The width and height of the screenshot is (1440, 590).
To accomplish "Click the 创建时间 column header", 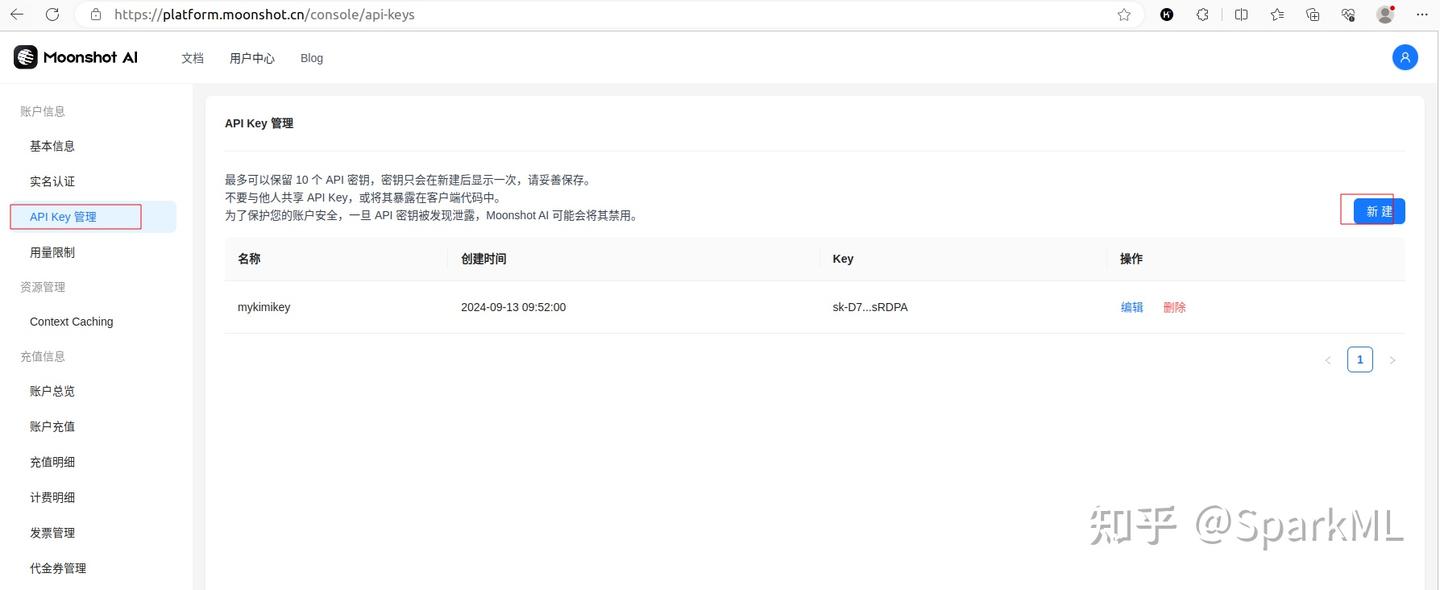I will click(483, 259).
